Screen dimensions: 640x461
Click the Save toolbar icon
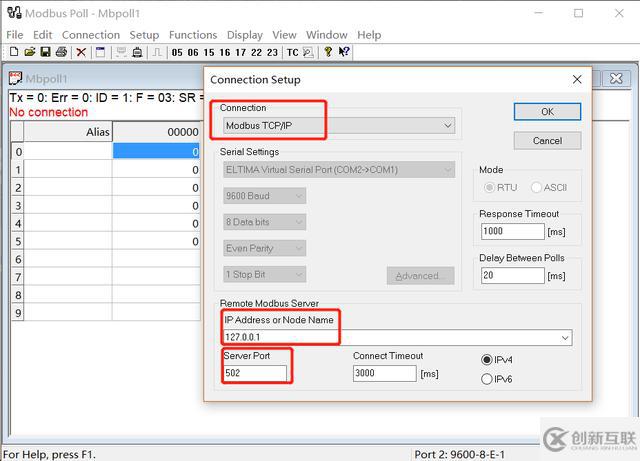tap(45, 52)
